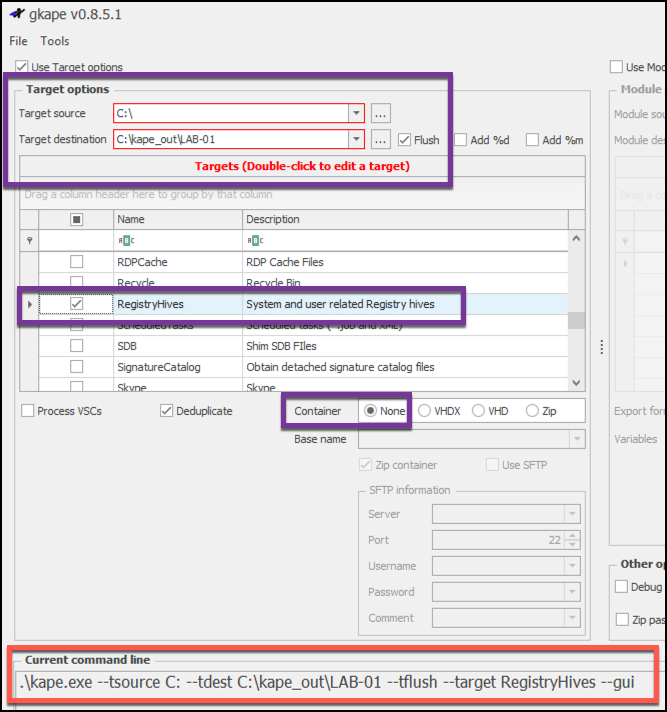
Task: Click the targets list scroll up arrow
Action: tap(577, 238)
